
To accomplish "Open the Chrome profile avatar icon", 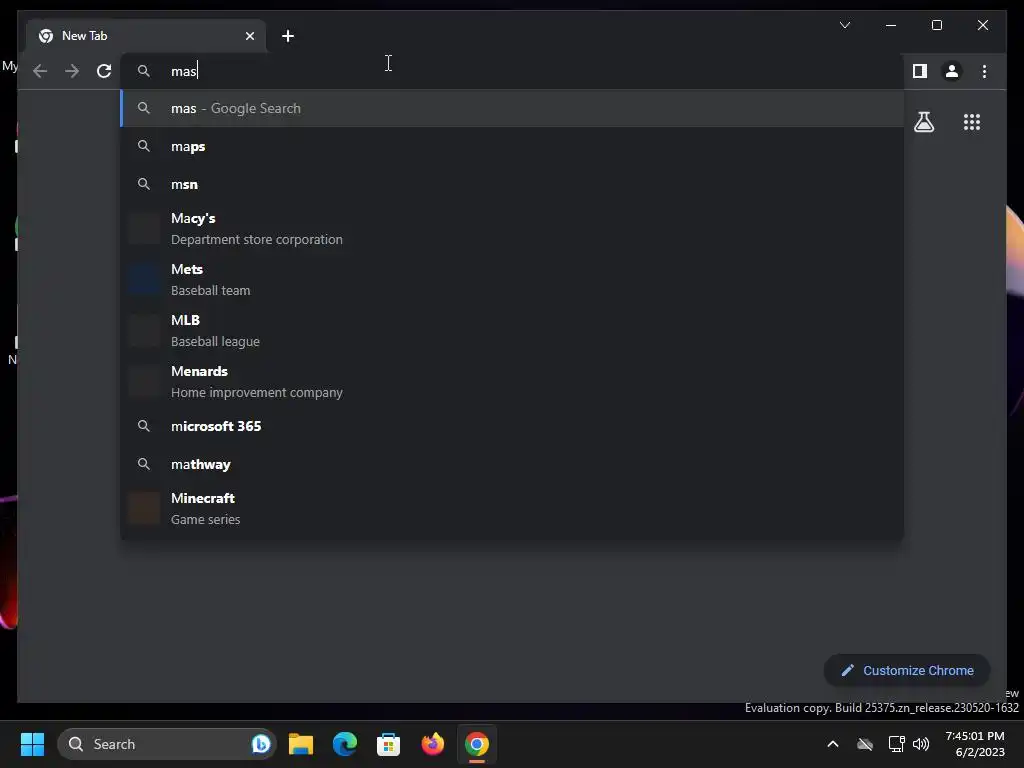I will coord(952,71).
